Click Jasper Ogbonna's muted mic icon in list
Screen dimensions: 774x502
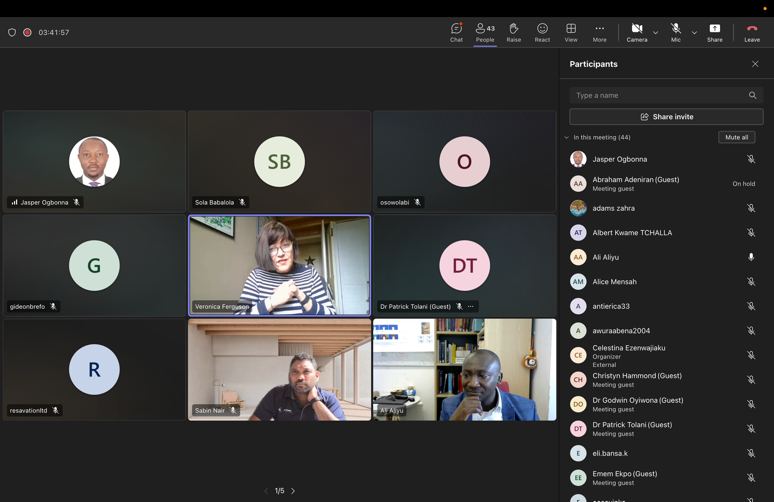[x=751, y=159]
